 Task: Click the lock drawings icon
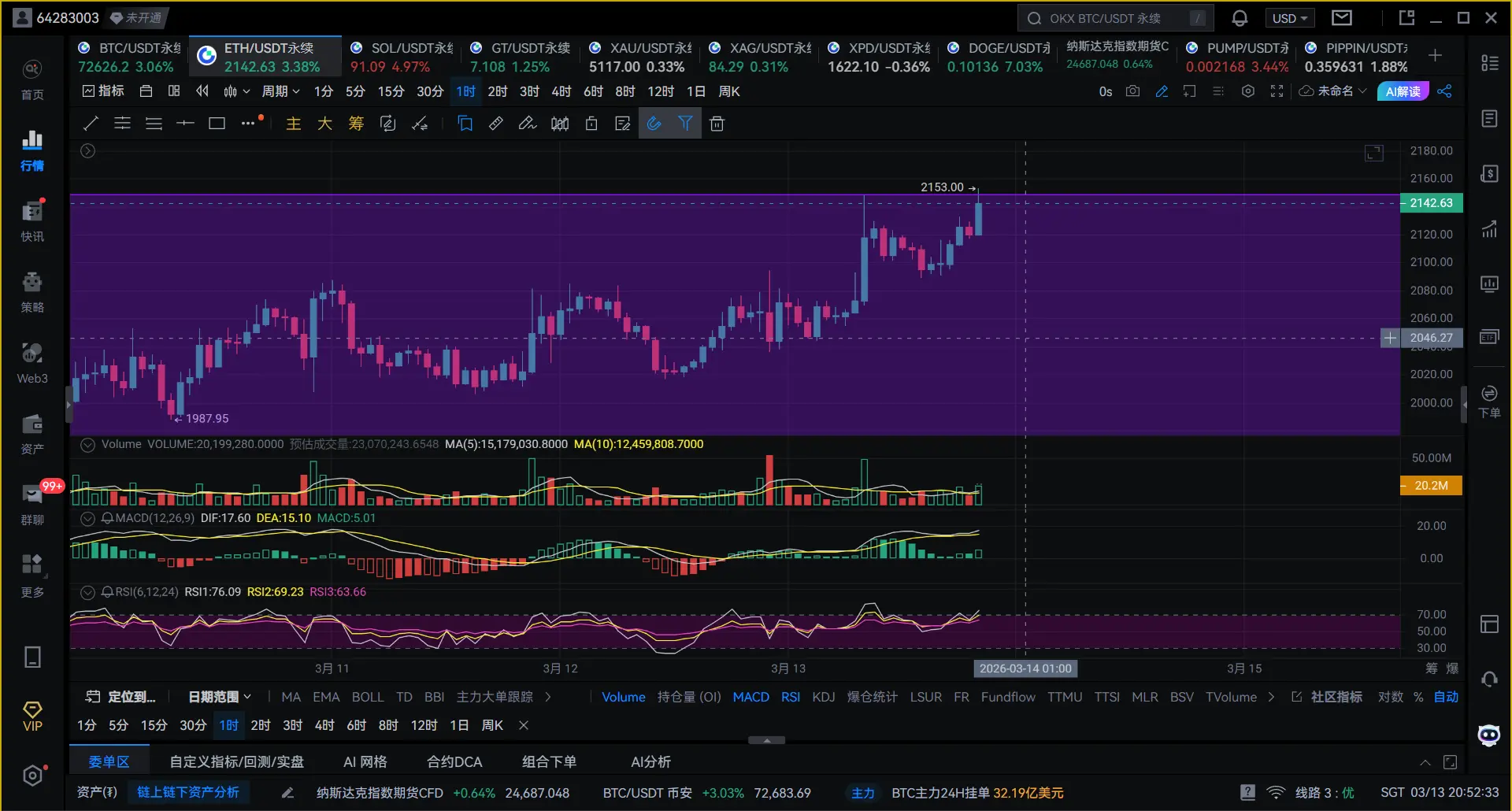coord(591,124)
